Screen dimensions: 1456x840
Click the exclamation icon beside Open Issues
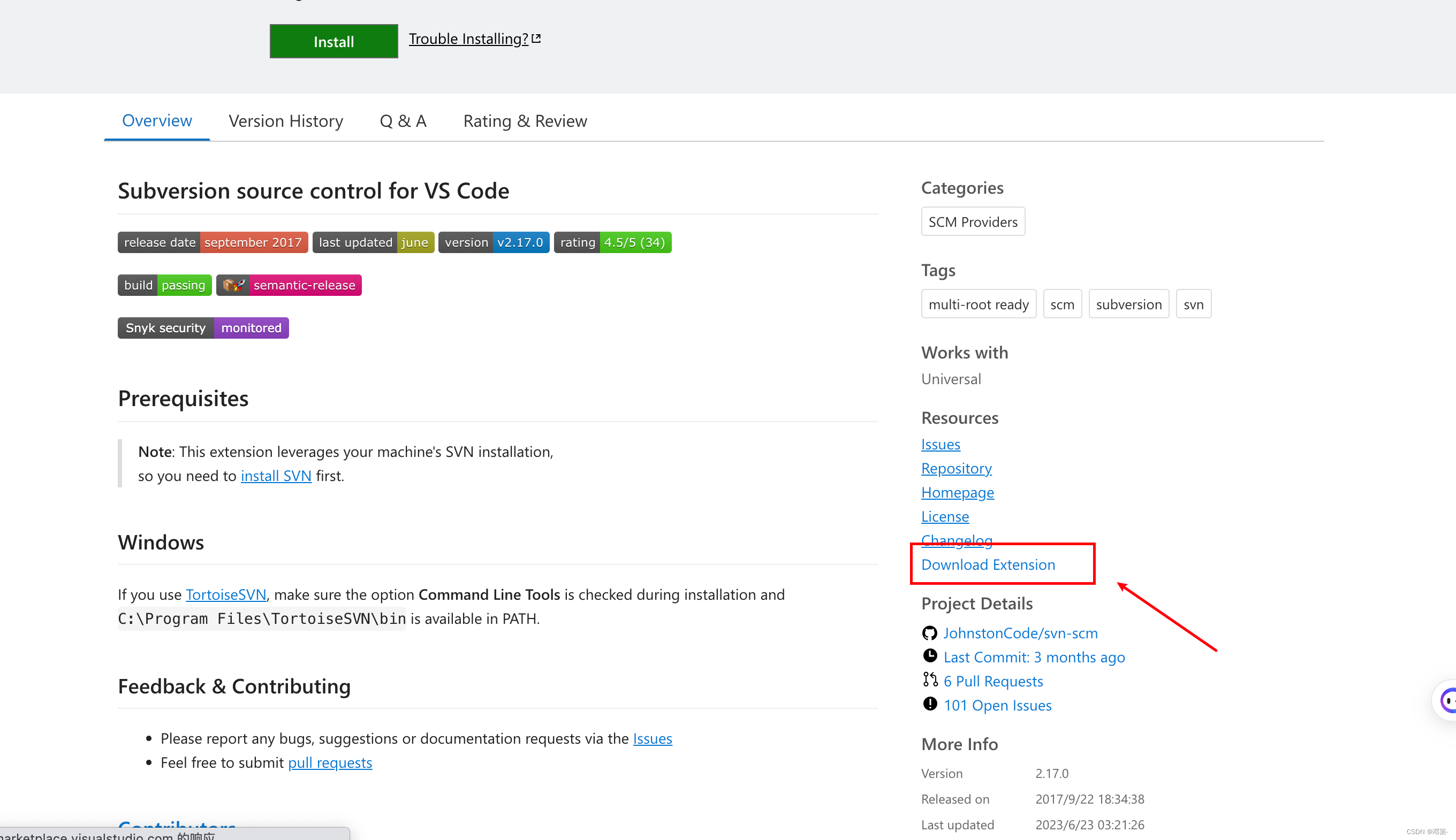(x=929, y=704)
